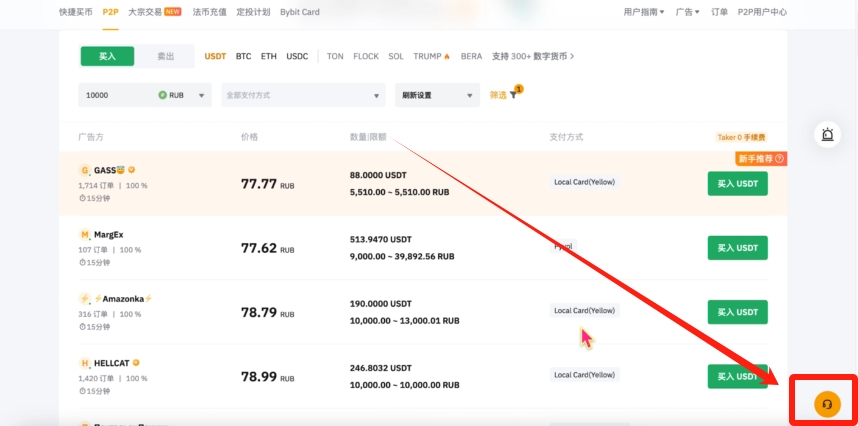The image size is (858, 426).
Task: Select the 买入 (Buy) toggle
Action: tap(107, 56)
